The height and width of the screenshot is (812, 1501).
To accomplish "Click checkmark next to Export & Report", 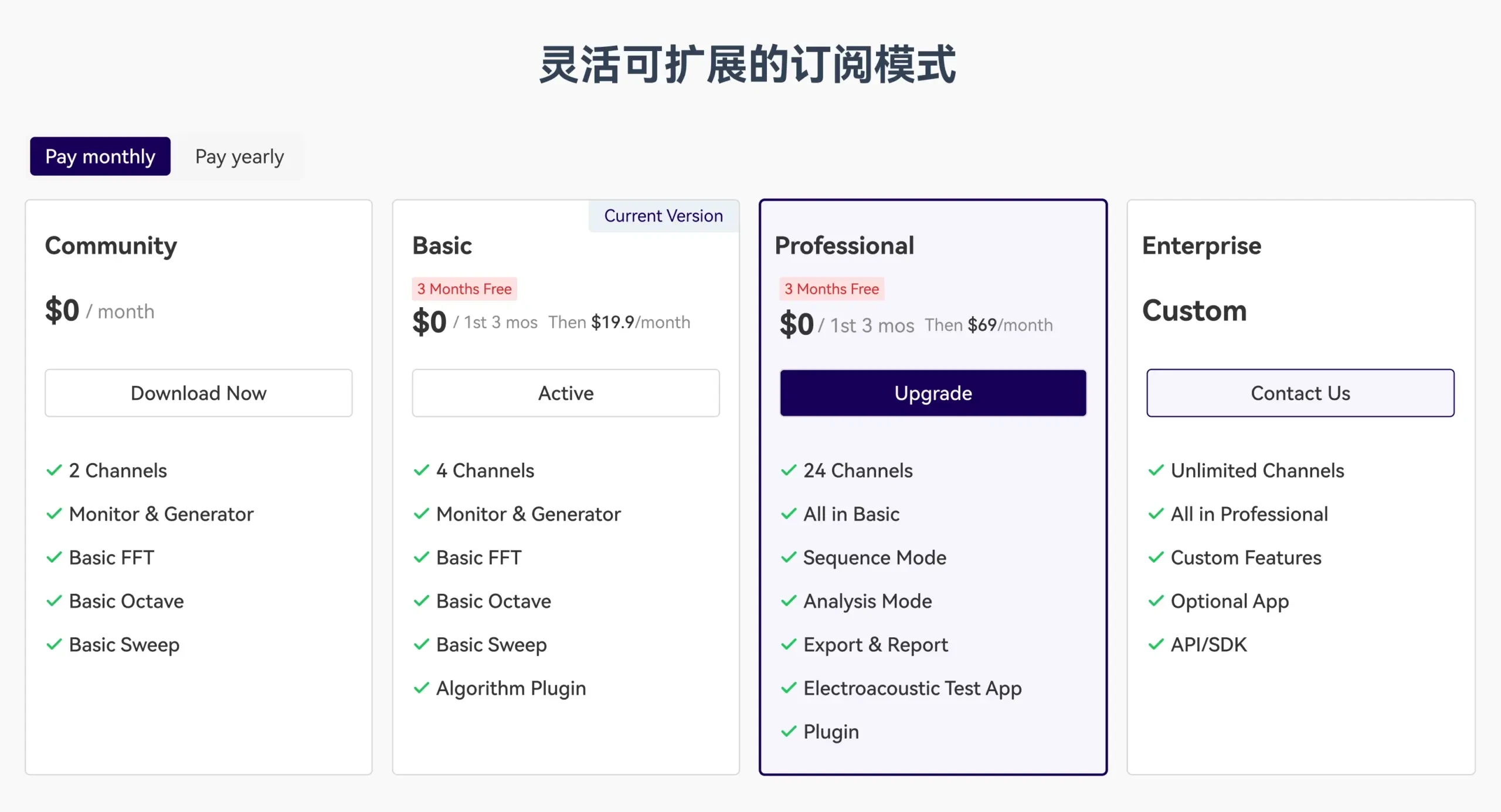I will point(789,644).
